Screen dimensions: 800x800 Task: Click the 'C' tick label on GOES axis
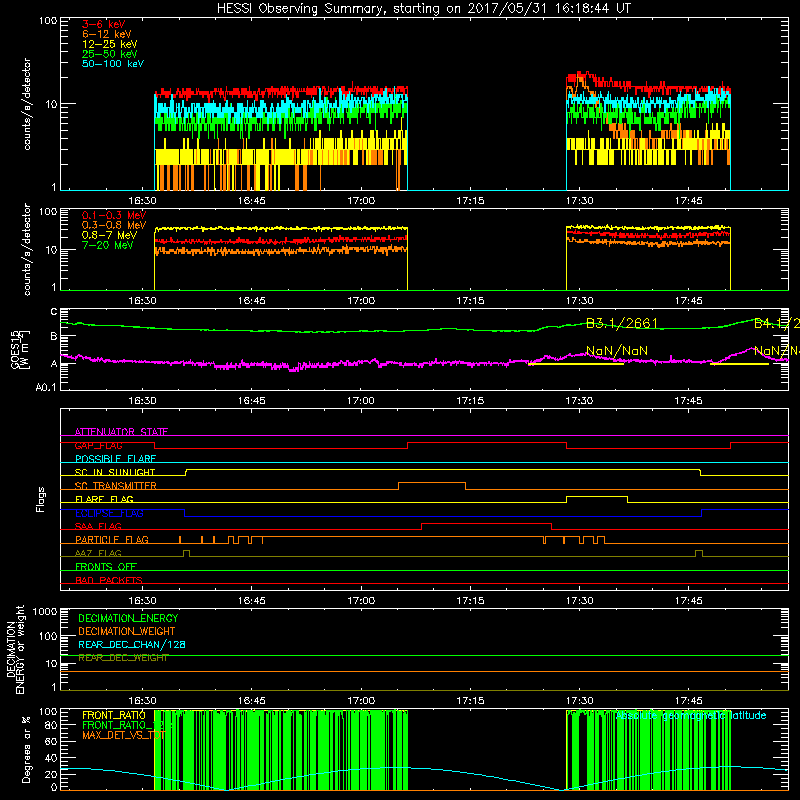[x=54, y=312]
